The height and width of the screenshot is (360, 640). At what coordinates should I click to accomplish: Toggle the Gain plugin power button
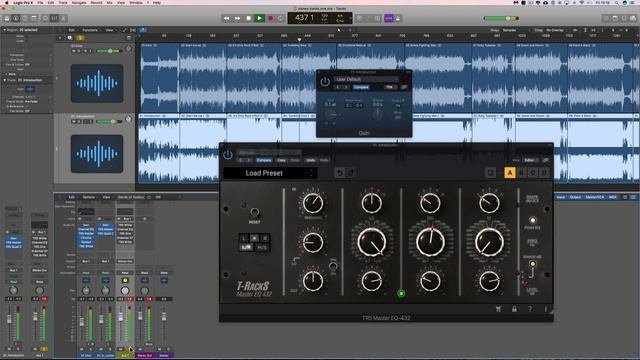[325, 82]
